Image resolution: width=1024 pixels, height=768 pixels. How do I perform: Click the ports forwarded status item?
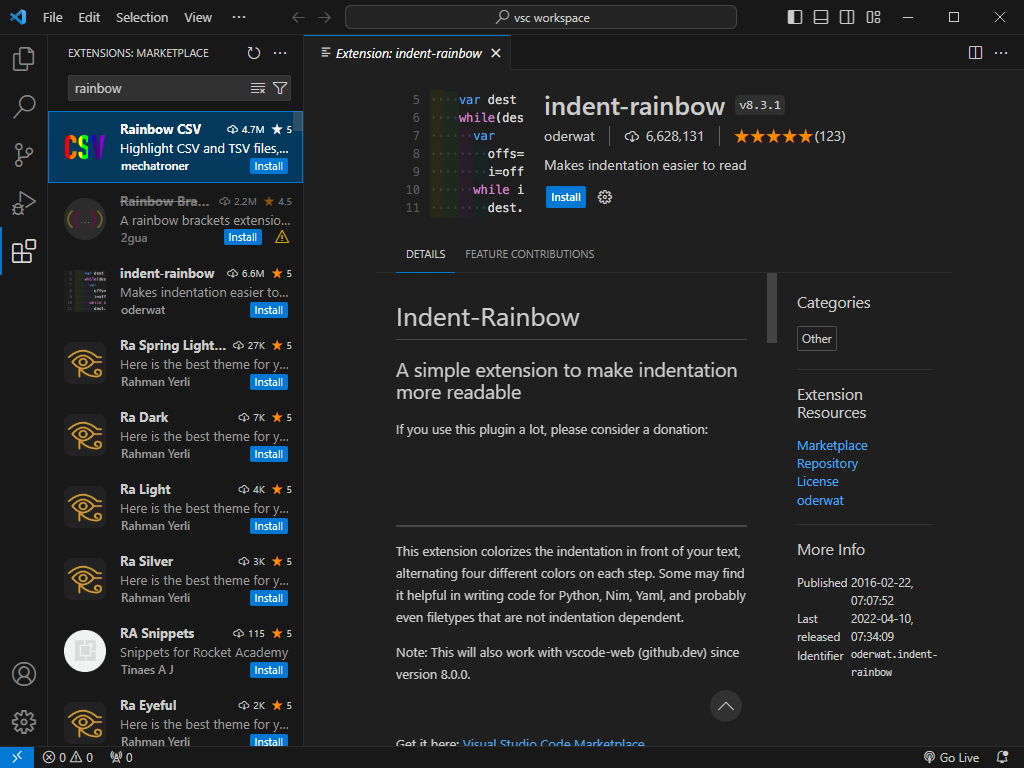point(121,758)
